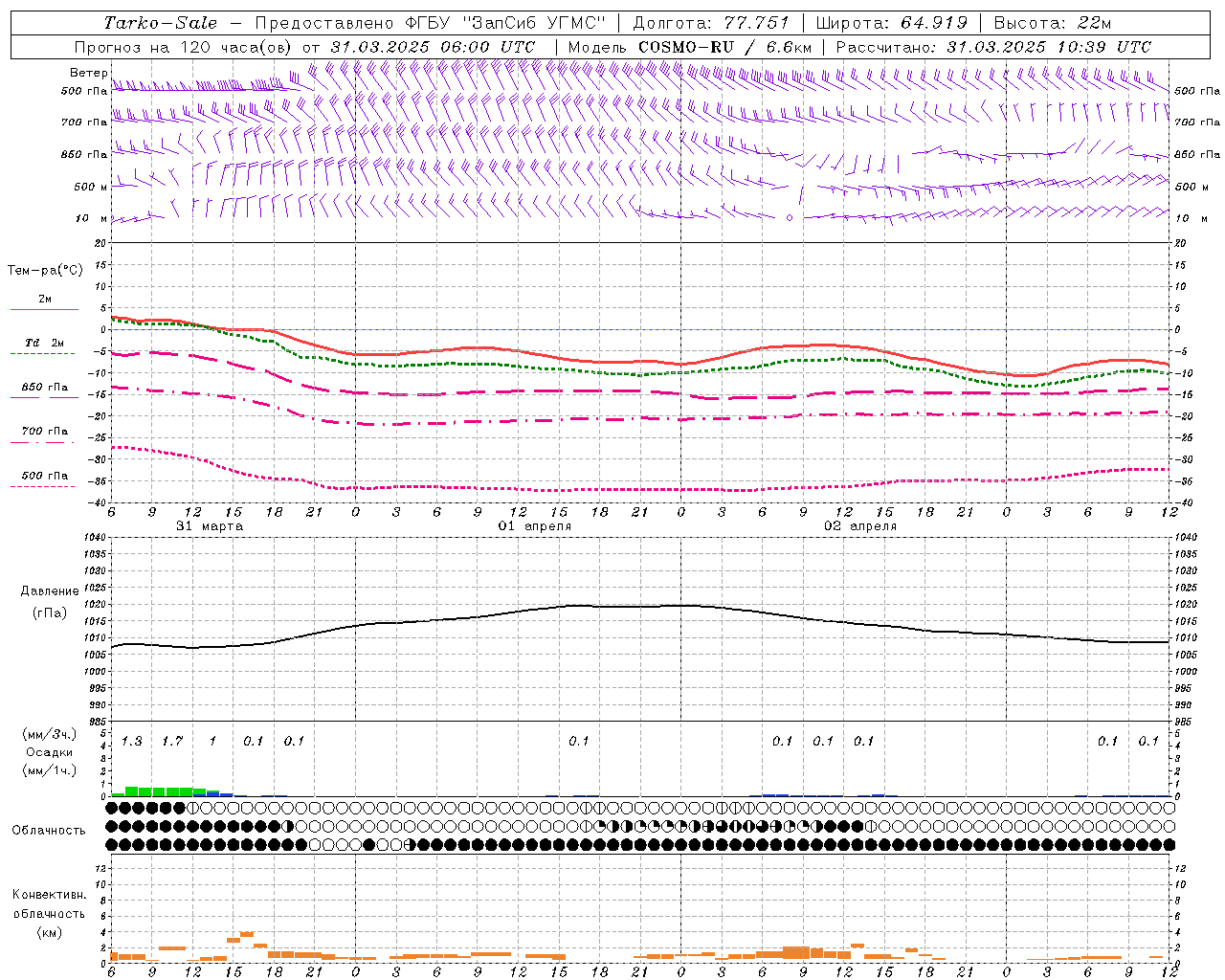Viewport: 1225px width, 980px height.
Task: Select 'Прогноз на 120 часа(ов)' forecast text
Action: click(x=185, y=47)
